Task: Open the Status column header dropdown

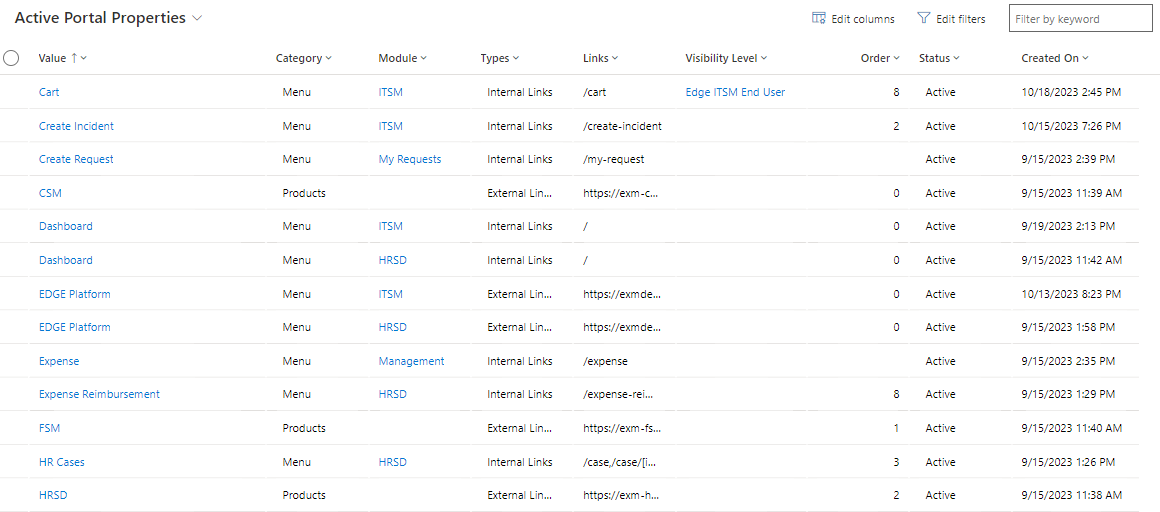Action: point(956,59)
